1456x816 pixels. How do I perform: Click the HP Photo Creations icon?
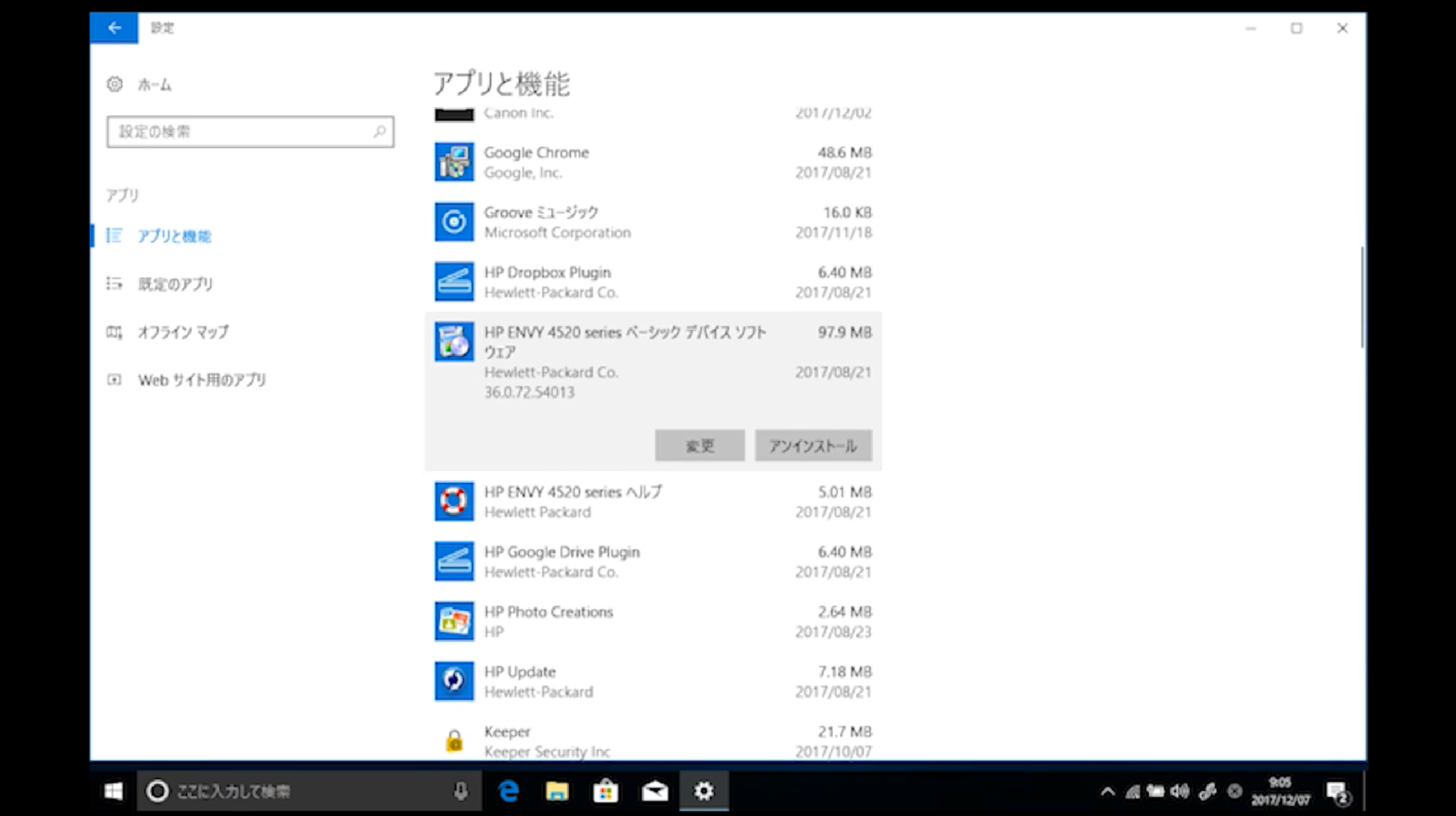(x=453, y=621)
